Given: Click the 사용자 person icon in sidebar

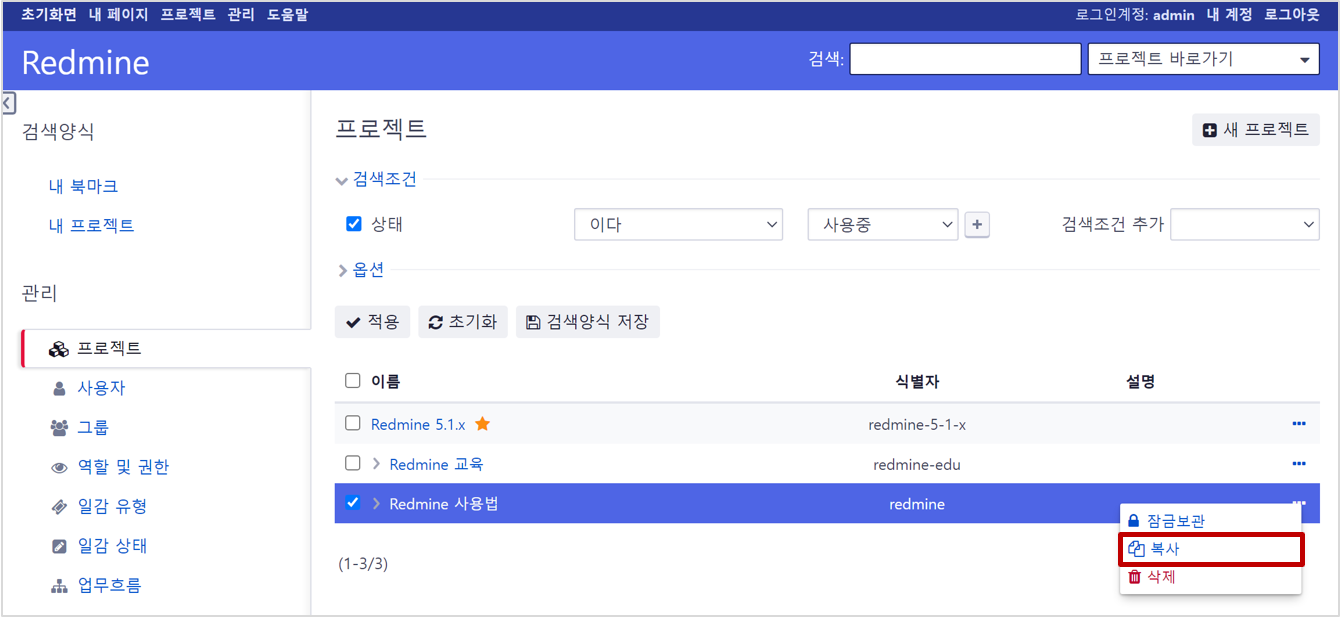Looking at the screenshot, I should pos(58,388).
